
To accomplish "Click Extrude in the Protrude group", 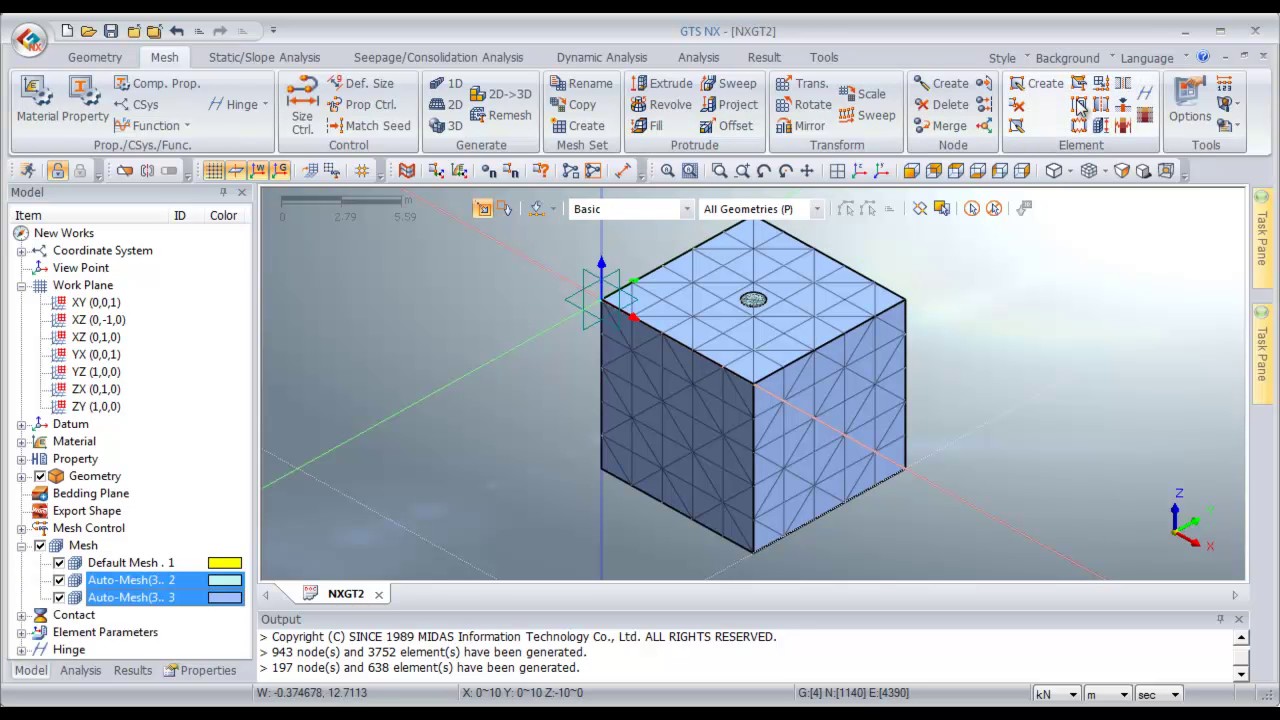I will coord(661,83).
